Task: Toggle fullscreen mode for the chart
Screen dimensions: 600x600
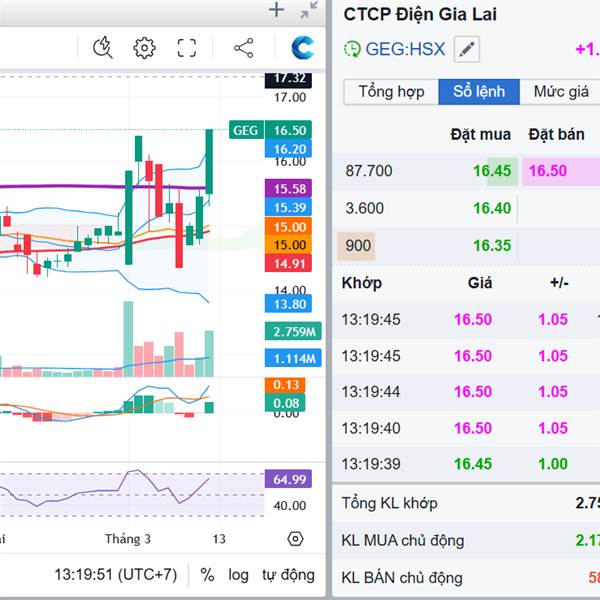Action: 187,48
